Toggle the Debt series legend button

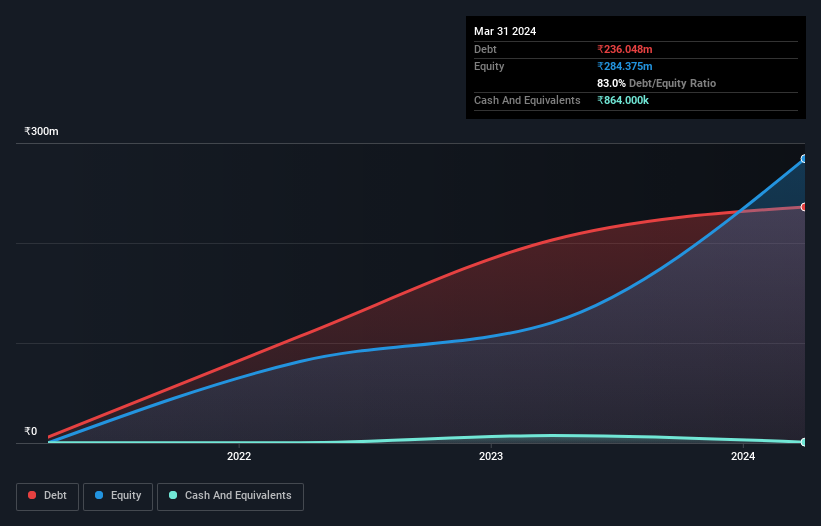48,496
